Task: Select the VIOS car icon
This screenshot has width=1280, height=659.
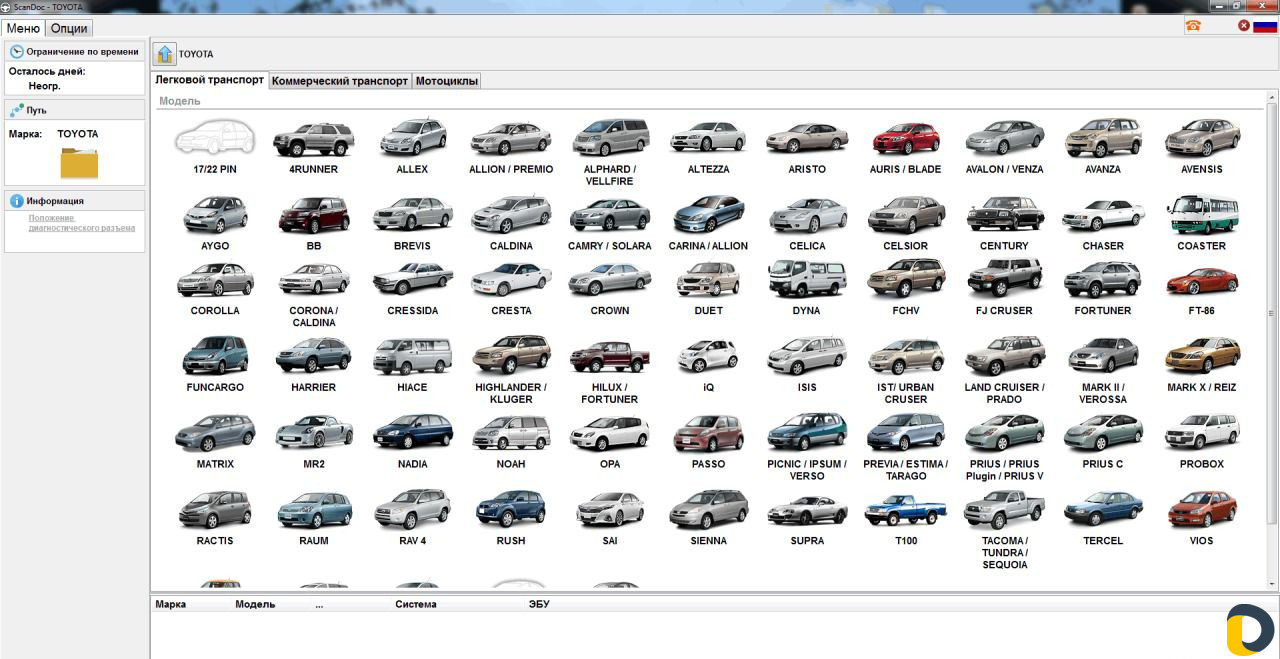Action: pyautogui.click(x=1202, y=509)
